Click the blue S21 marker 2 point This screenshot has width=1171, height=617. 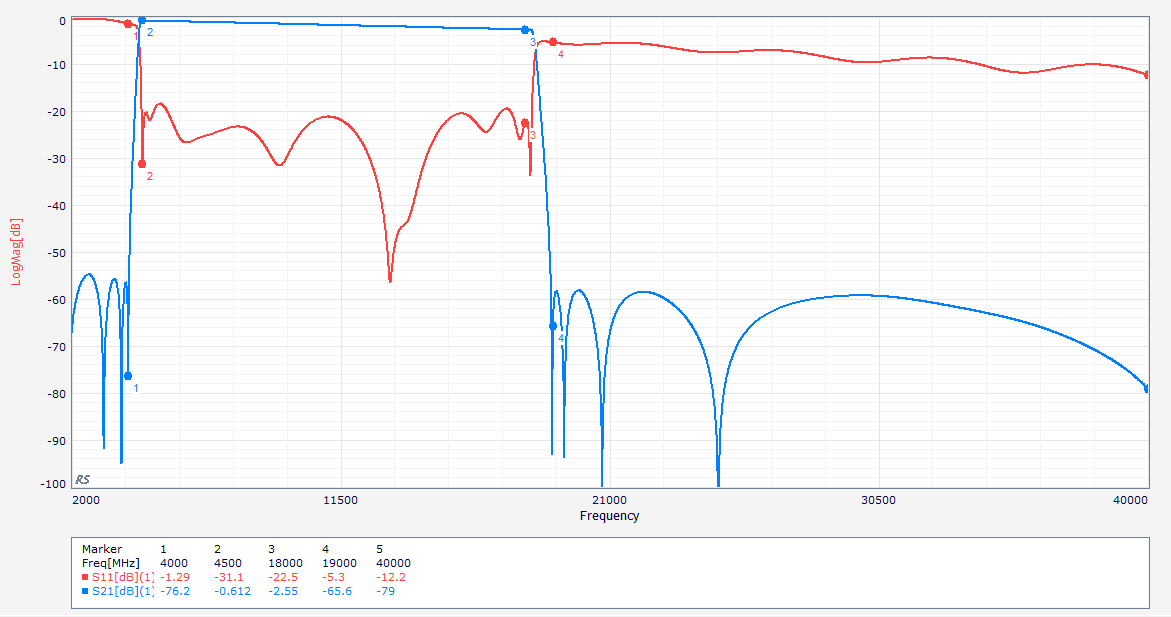[x=142, y=21]
